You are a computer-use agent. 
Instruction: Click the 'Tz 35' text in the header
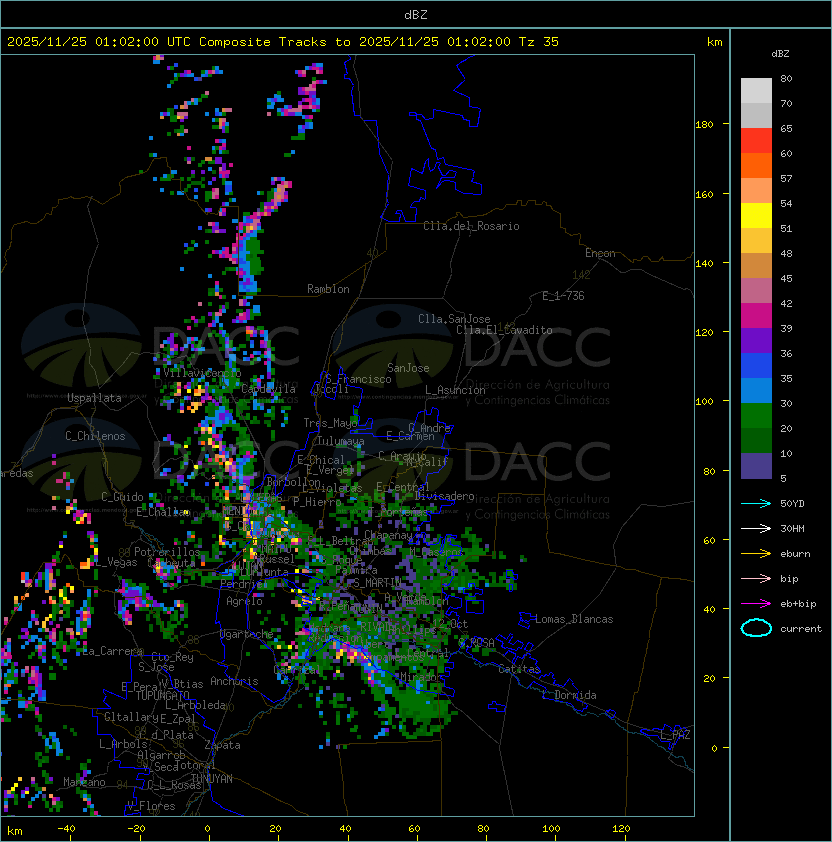[x=539, y=42]
